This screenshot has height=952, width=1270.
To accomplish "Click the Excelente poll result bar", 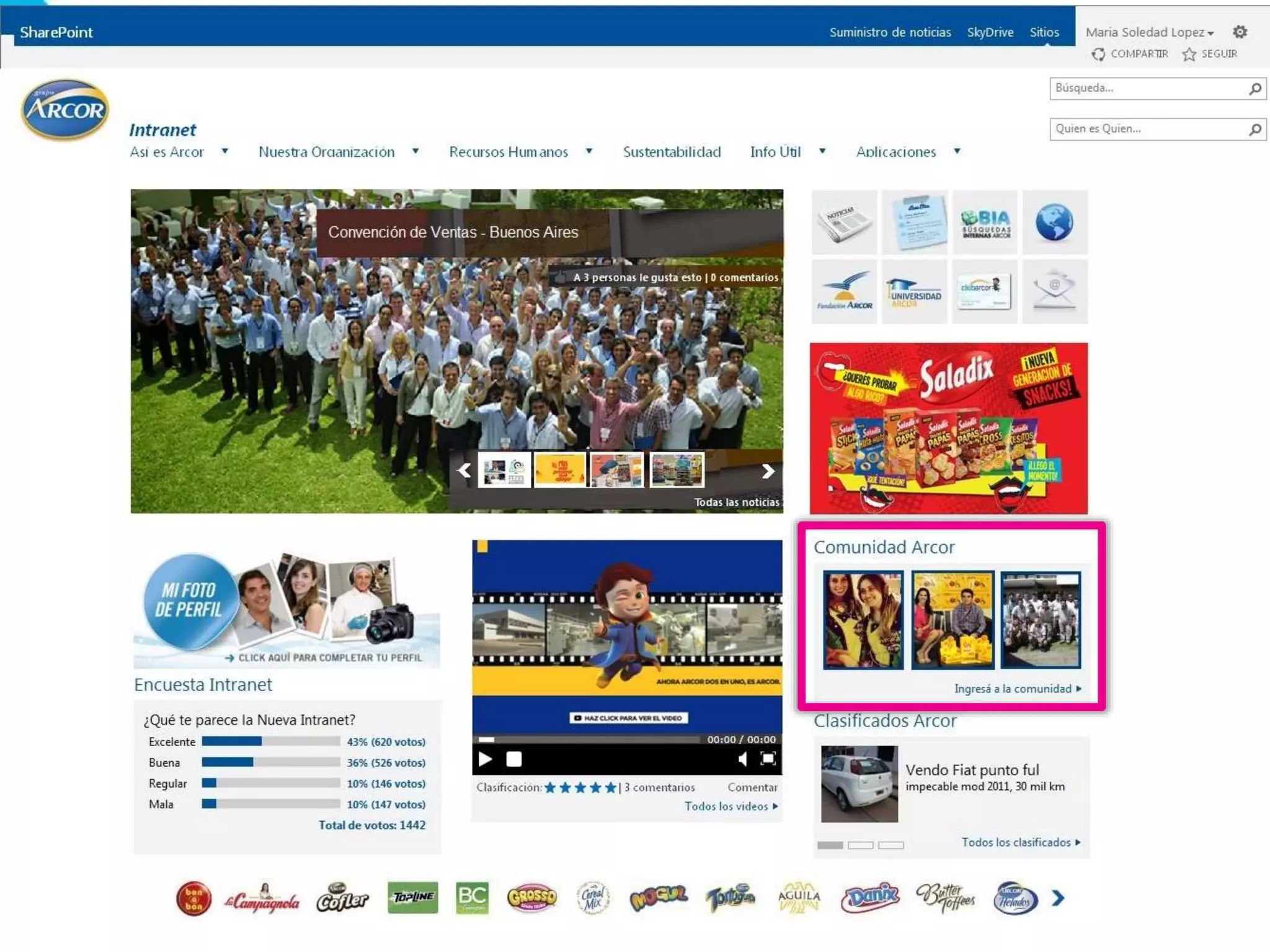I will pos(270,741).
